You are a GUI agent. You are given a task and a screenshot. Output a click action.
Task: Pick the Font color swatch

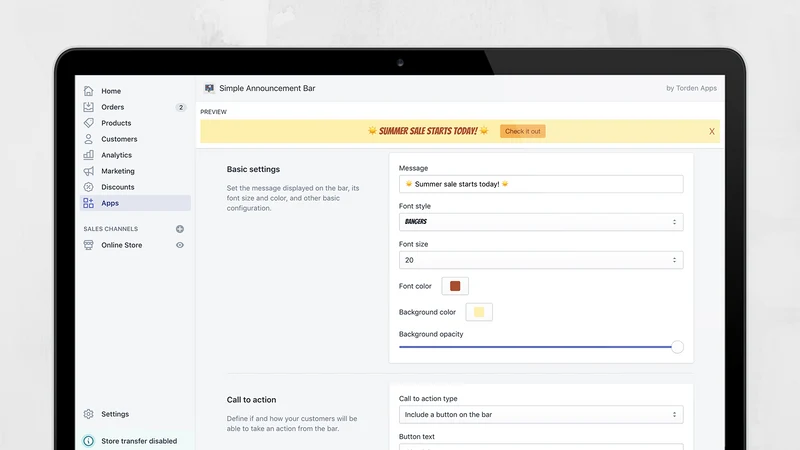coord(455,286)
